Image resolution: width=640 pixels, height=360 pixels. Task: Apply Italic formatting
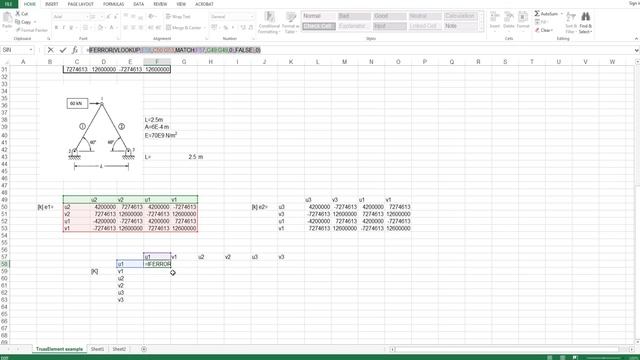[64, 28]
